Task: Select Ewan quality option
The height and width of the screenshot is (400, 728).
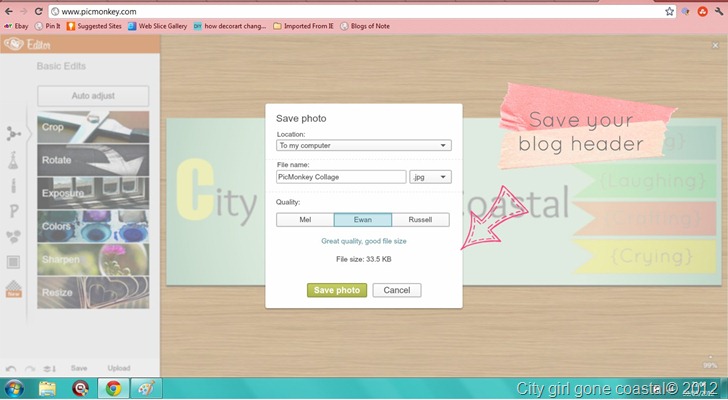Action: 363,219
